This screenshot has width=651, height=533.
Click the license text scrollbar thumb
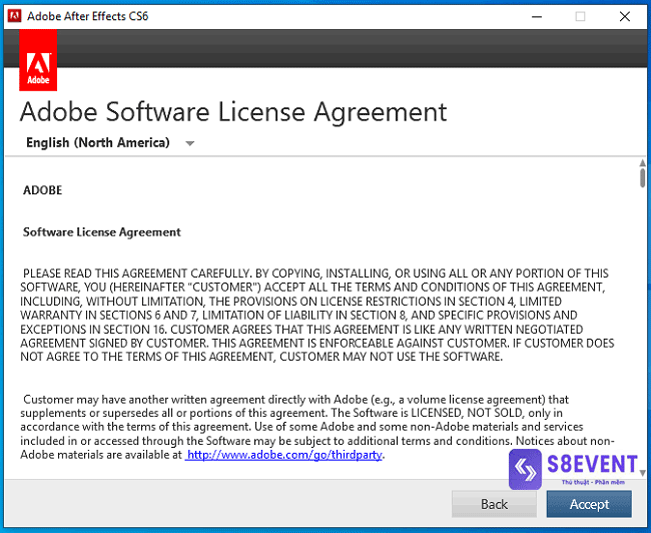642,178
